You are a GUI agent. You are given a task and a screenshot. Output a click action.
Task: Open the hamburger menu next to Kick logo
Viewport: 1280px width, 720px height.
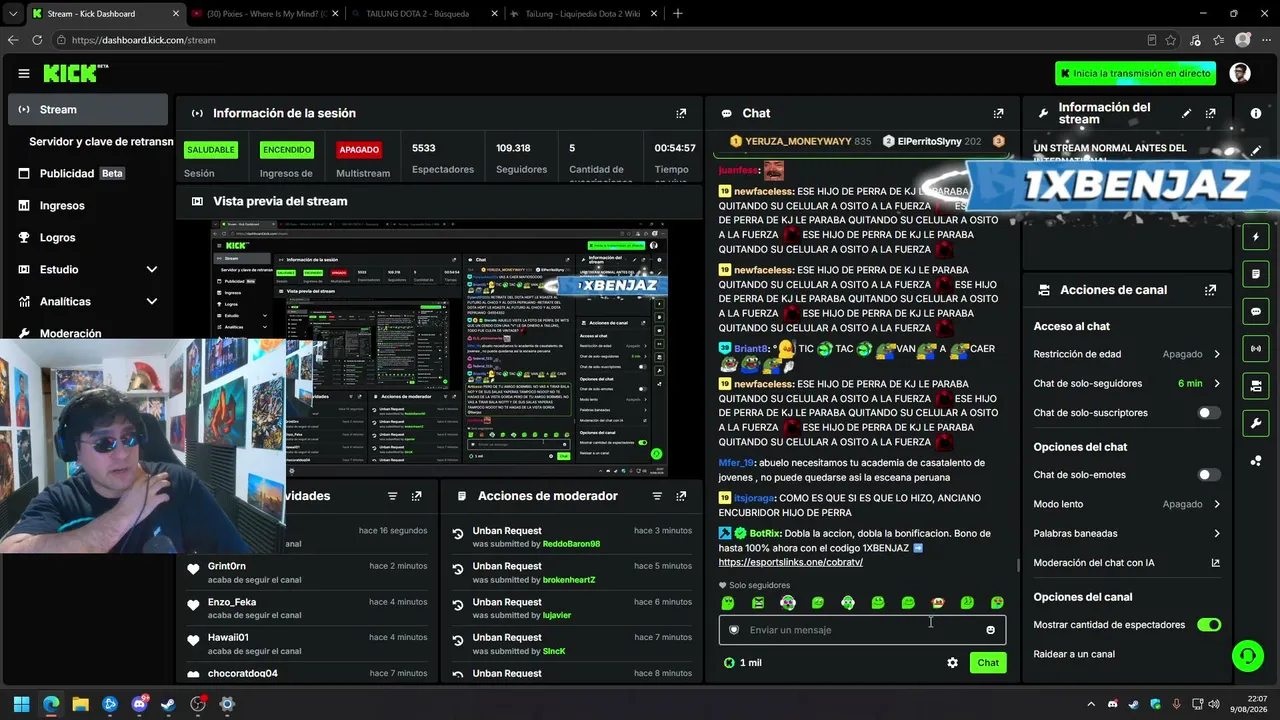pos(24,73)
